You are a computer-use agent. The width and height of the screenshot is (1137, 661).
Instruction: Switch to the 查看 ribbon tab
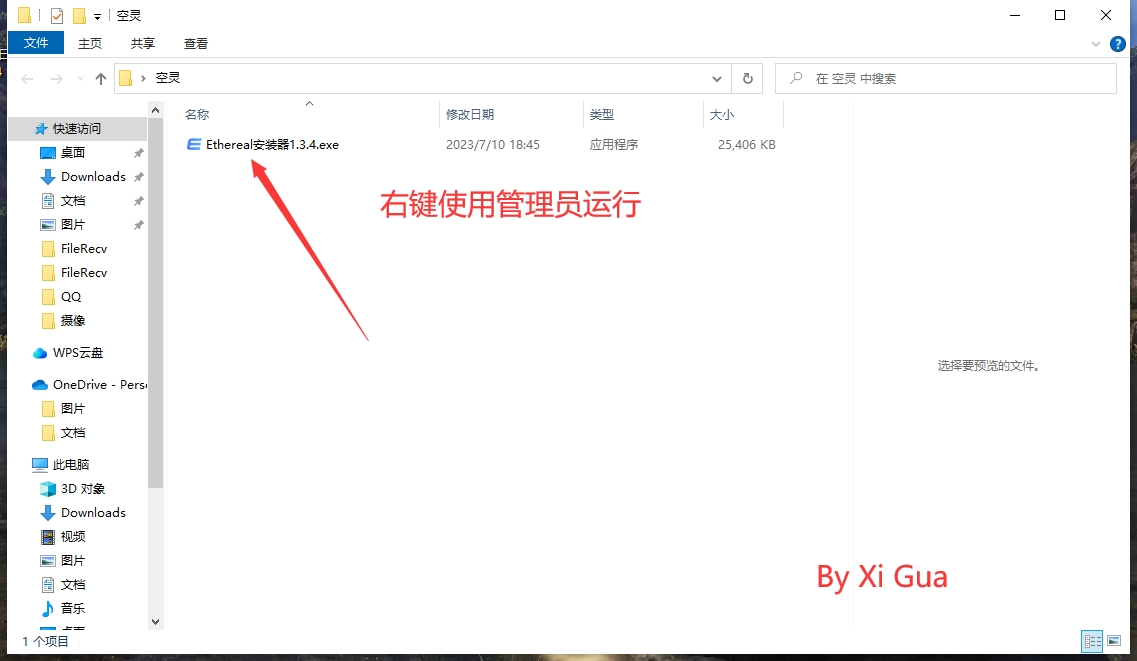[x=196, y=43]
